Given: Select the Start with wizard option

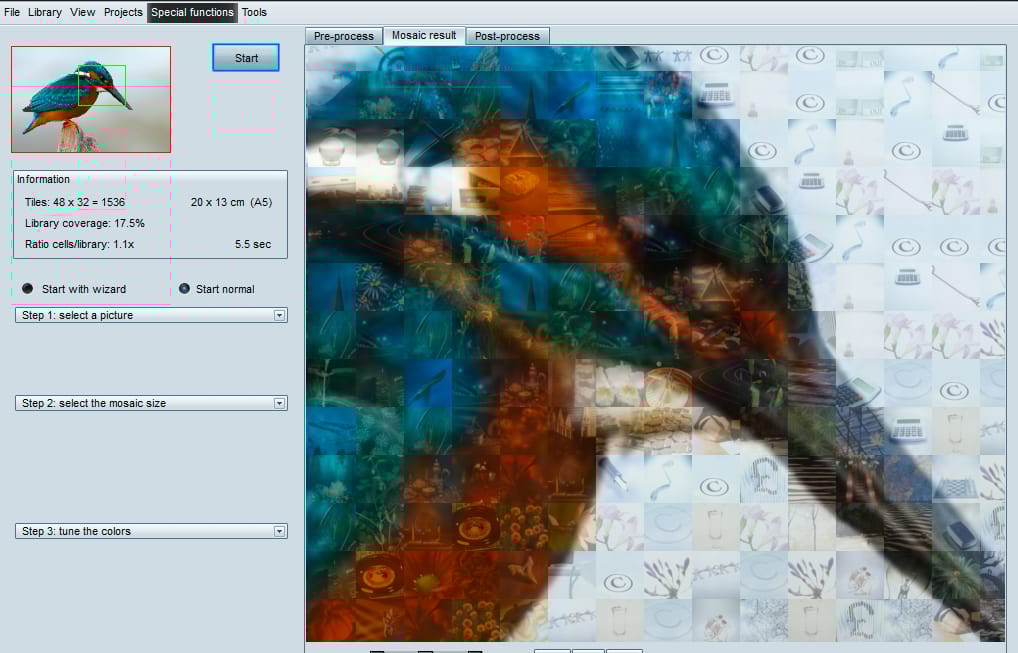Looking at the screenshot, I should click(27, 289).
